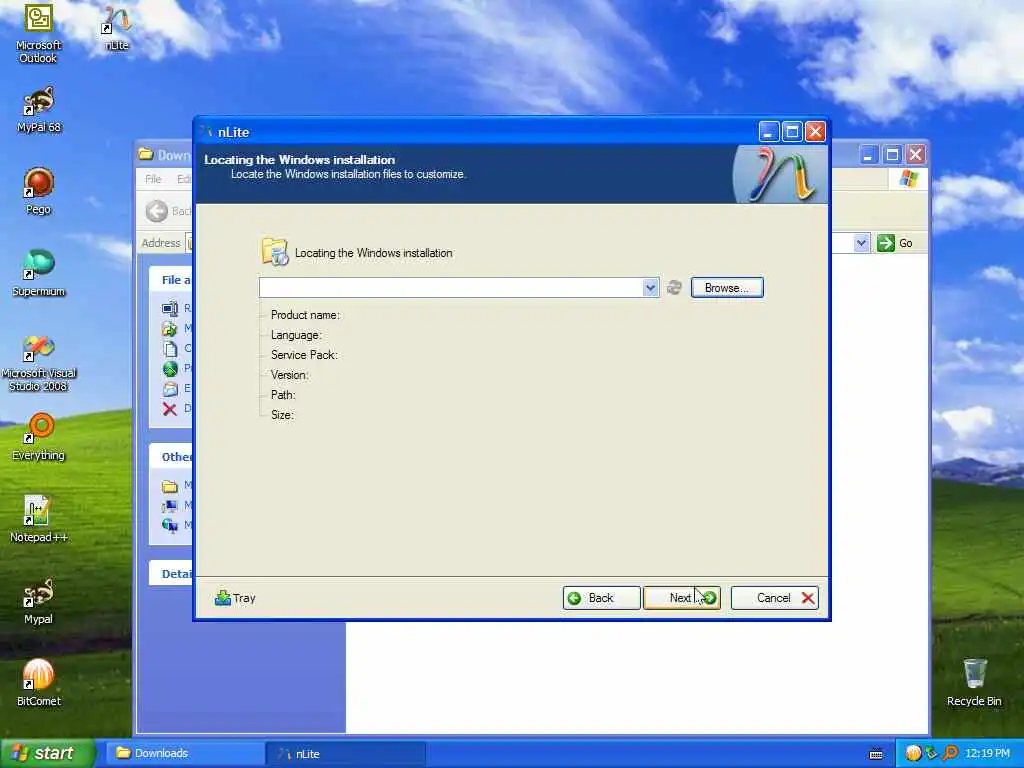
Task: Minimize the Downloads window
Action: [869, 155]
